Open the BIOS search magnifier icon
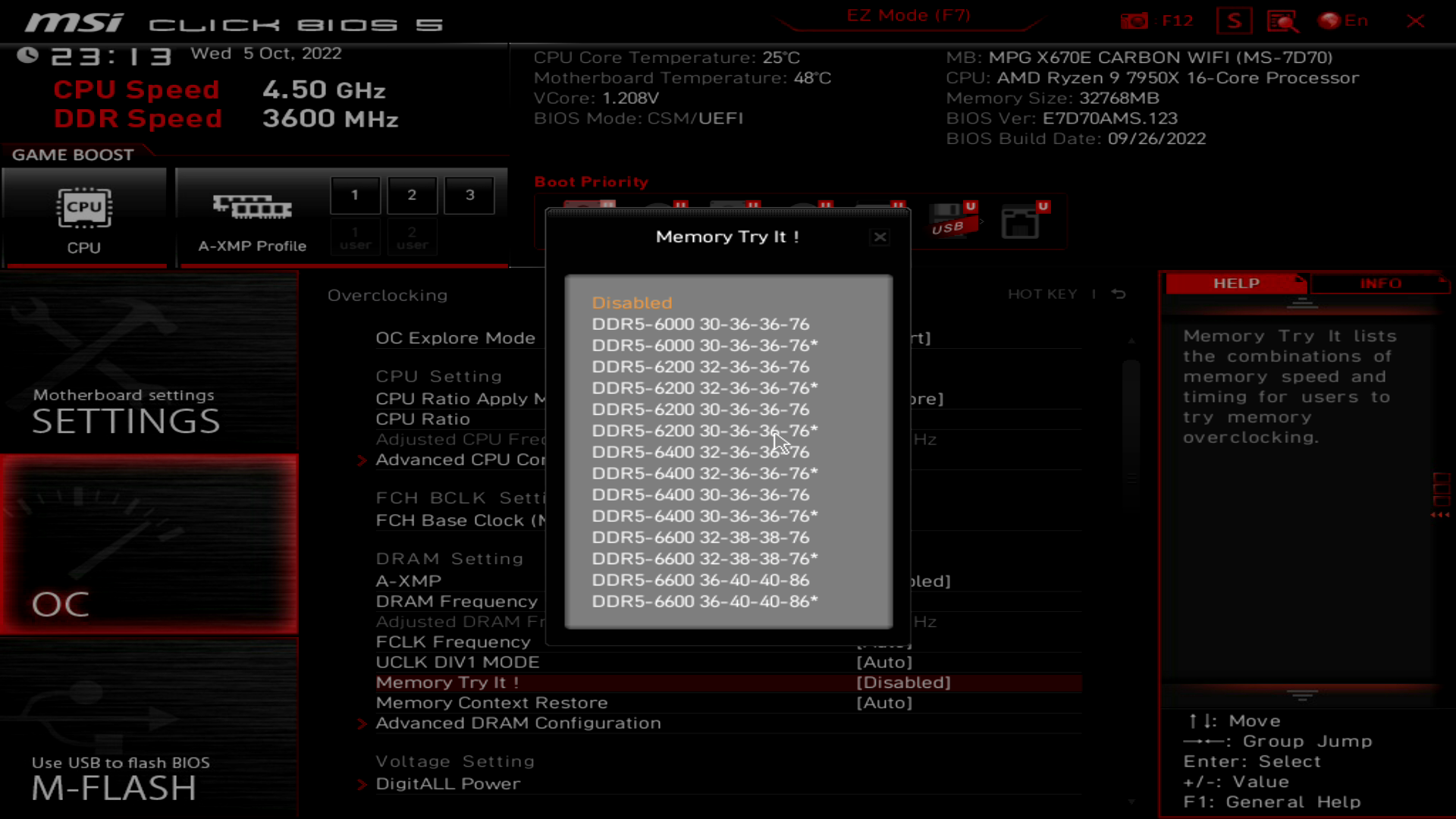The width and height of the screenshot is (1456, 819). [x=1282, y=20]
